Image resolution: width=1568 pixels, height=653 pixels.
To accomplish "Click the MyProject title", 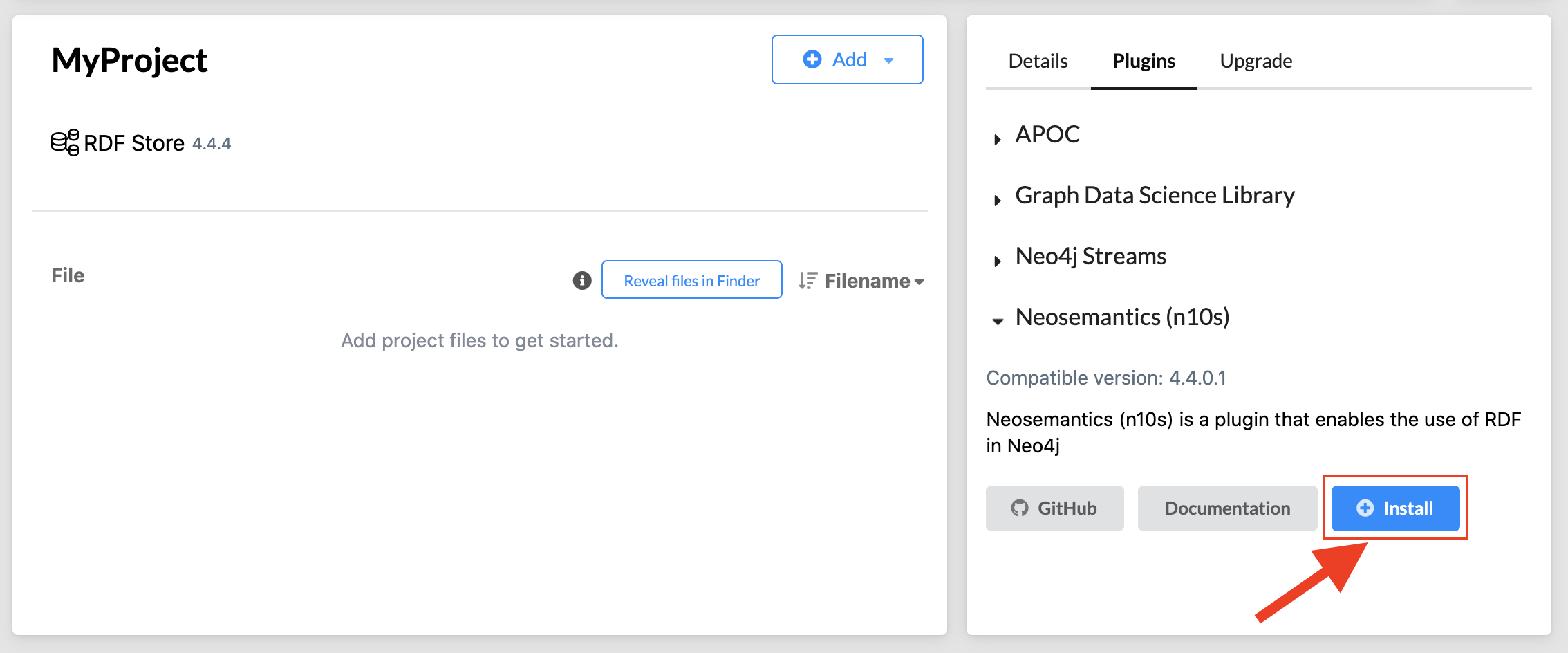I will coord(129,61).
